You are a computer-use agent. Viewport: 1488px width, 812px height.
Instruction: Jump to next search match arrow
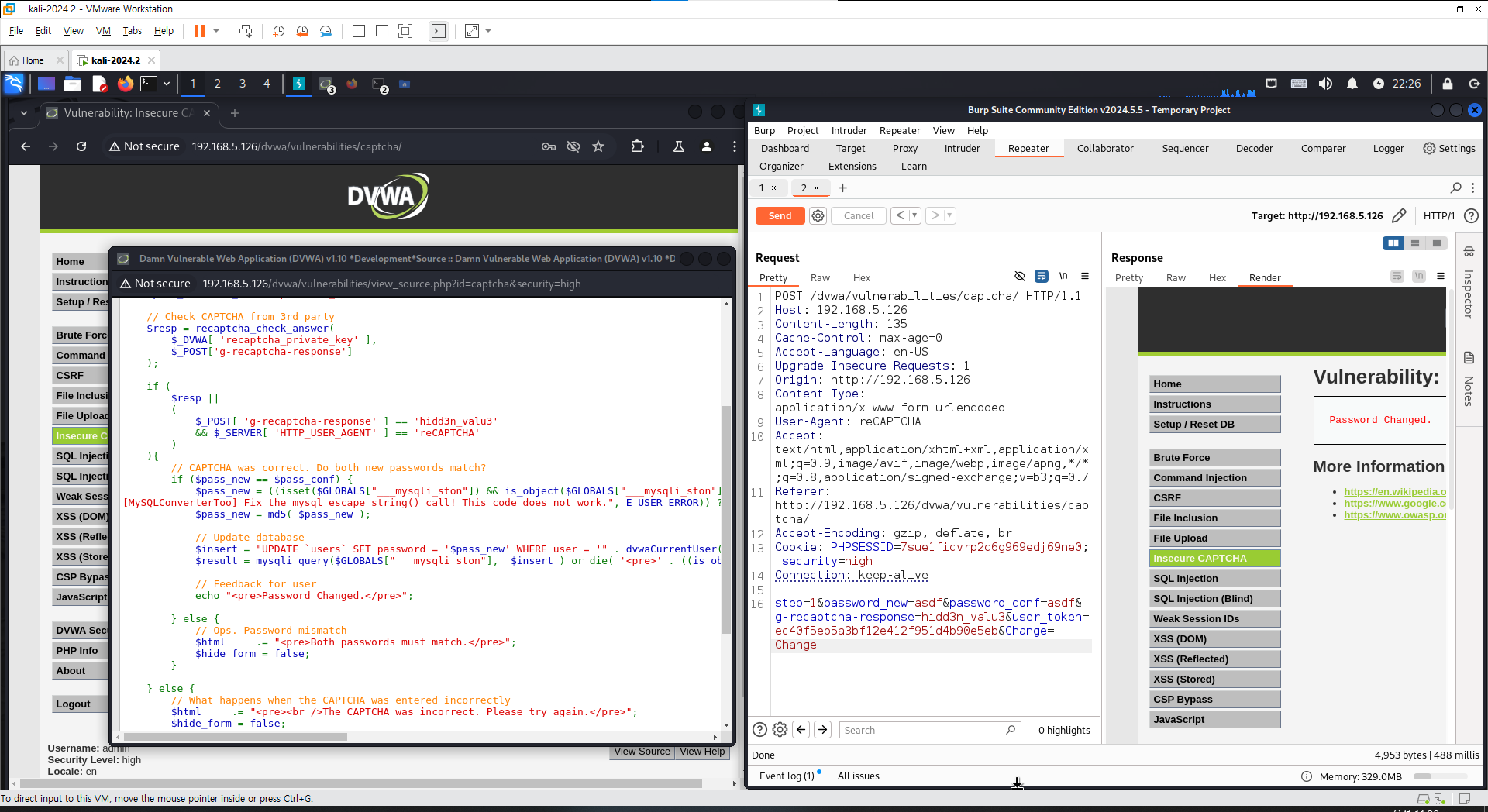(x=823, y=729)
